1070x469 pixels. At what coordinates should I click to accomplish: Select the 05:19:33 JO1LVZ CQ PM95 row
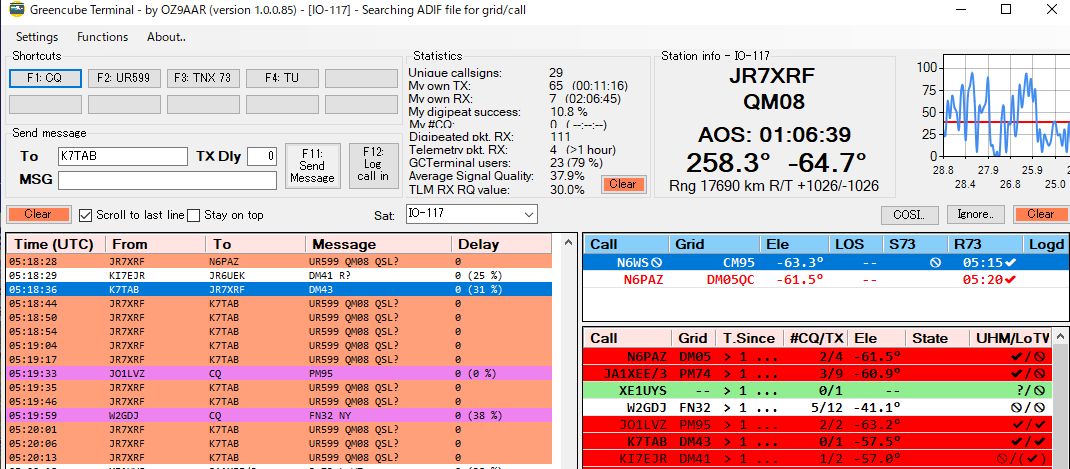click(x=279, y=373)
